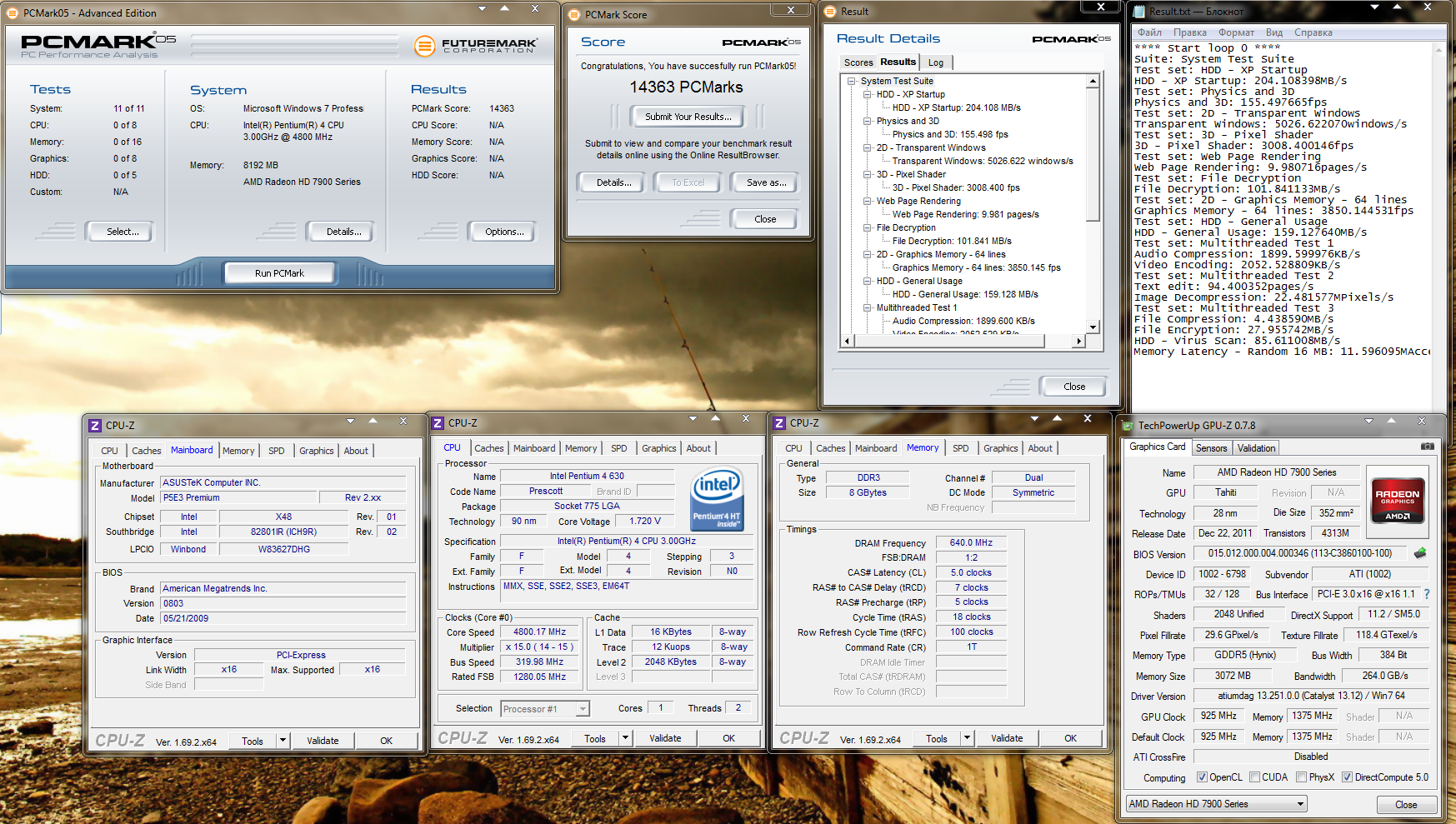Click the Select... button under Tests
The image size is (1456, 824).
[x=123, y=232]
